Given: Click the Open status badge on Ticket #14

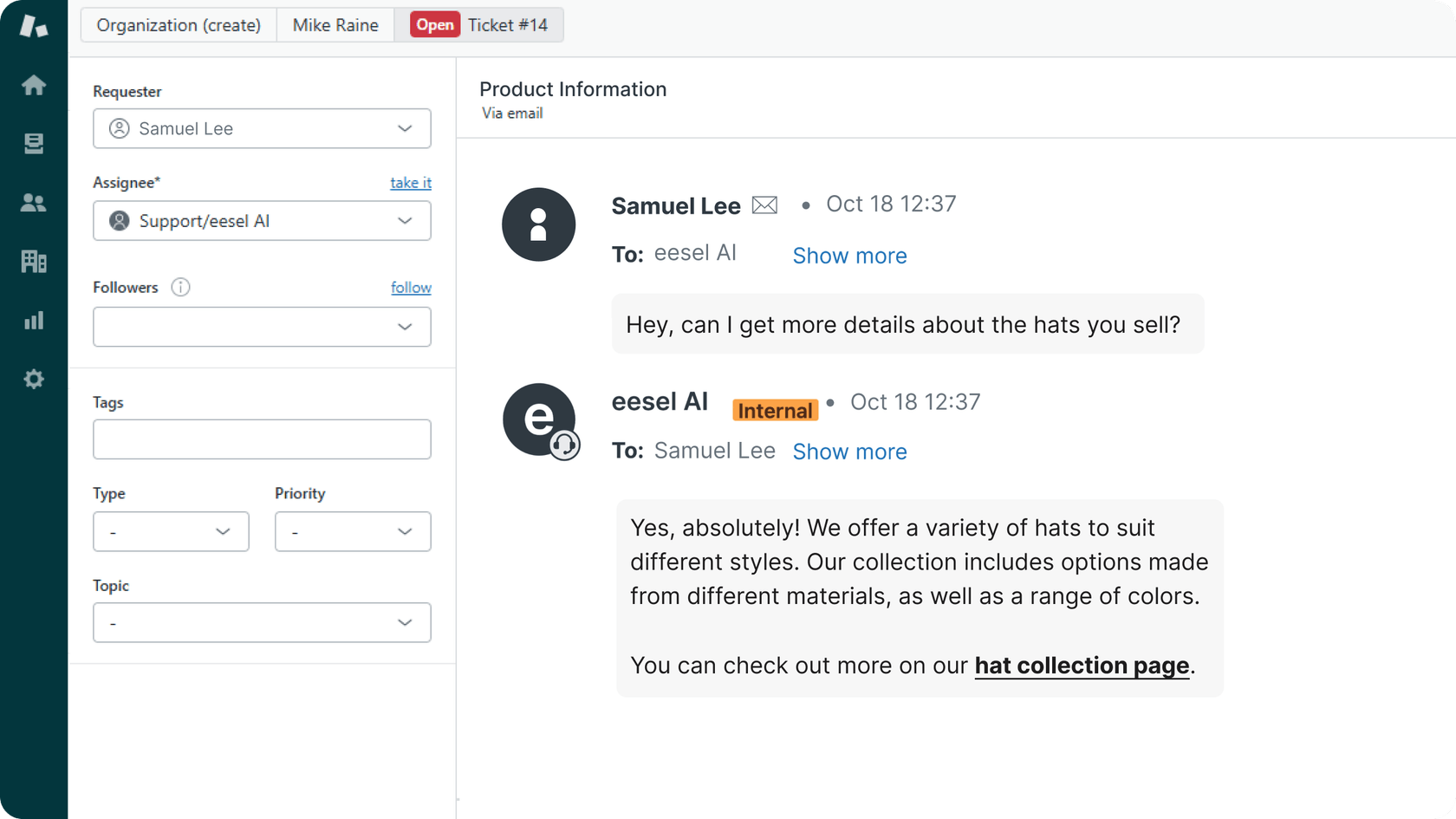Looking at the screenshot, I should 434,24.
